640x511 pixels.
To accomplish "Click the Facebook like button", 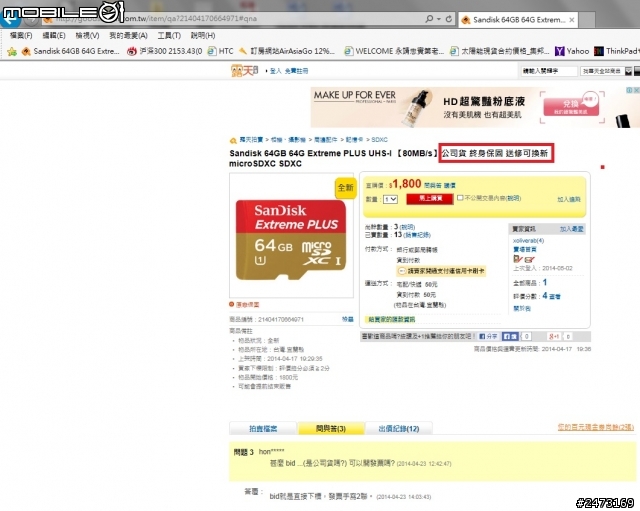I will click(510, 336).
